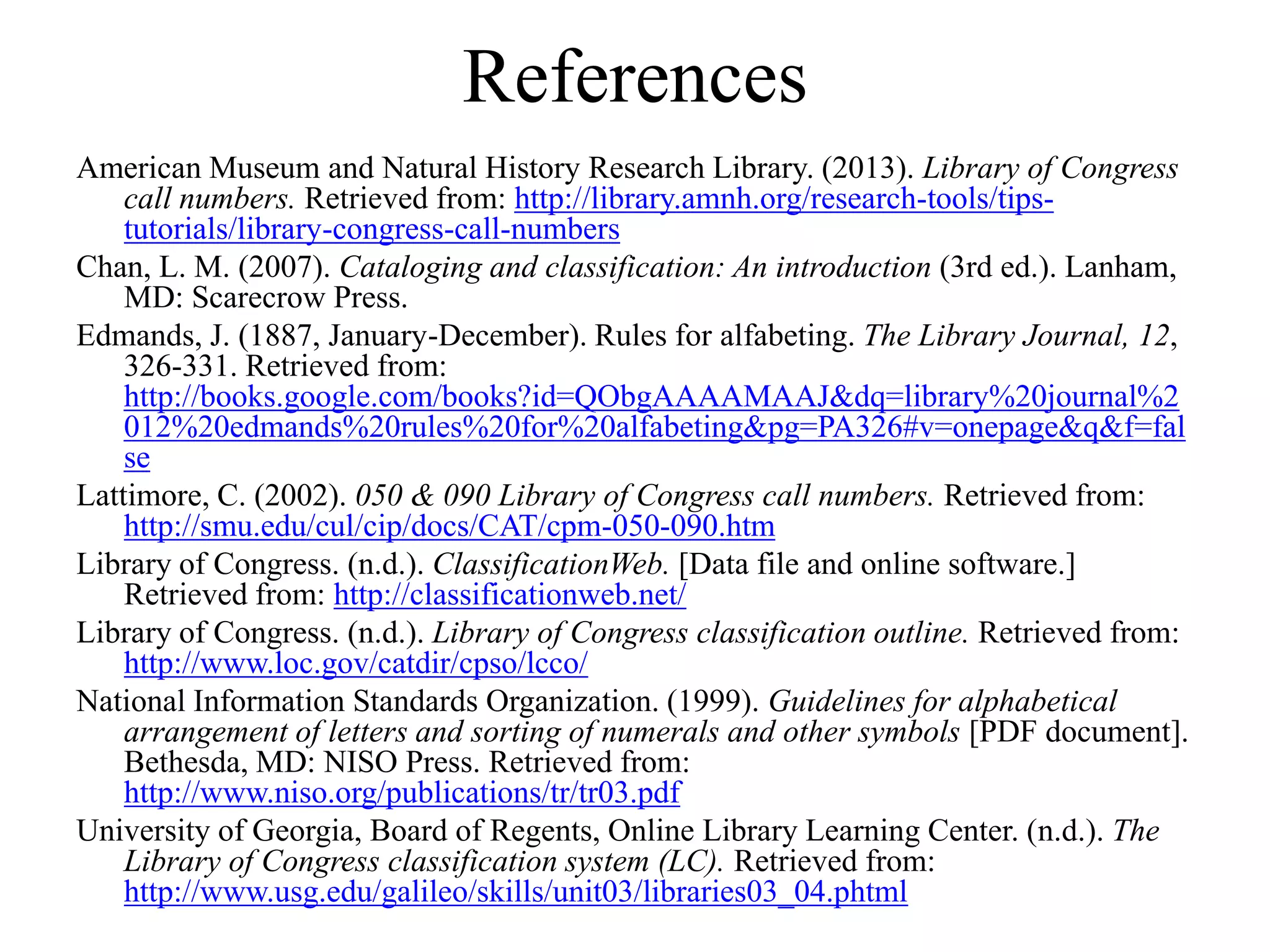This screenshot has width=1270, height=952.
Task: Select the Chan, L. M. (2007) citation
Action: point(626,282)
